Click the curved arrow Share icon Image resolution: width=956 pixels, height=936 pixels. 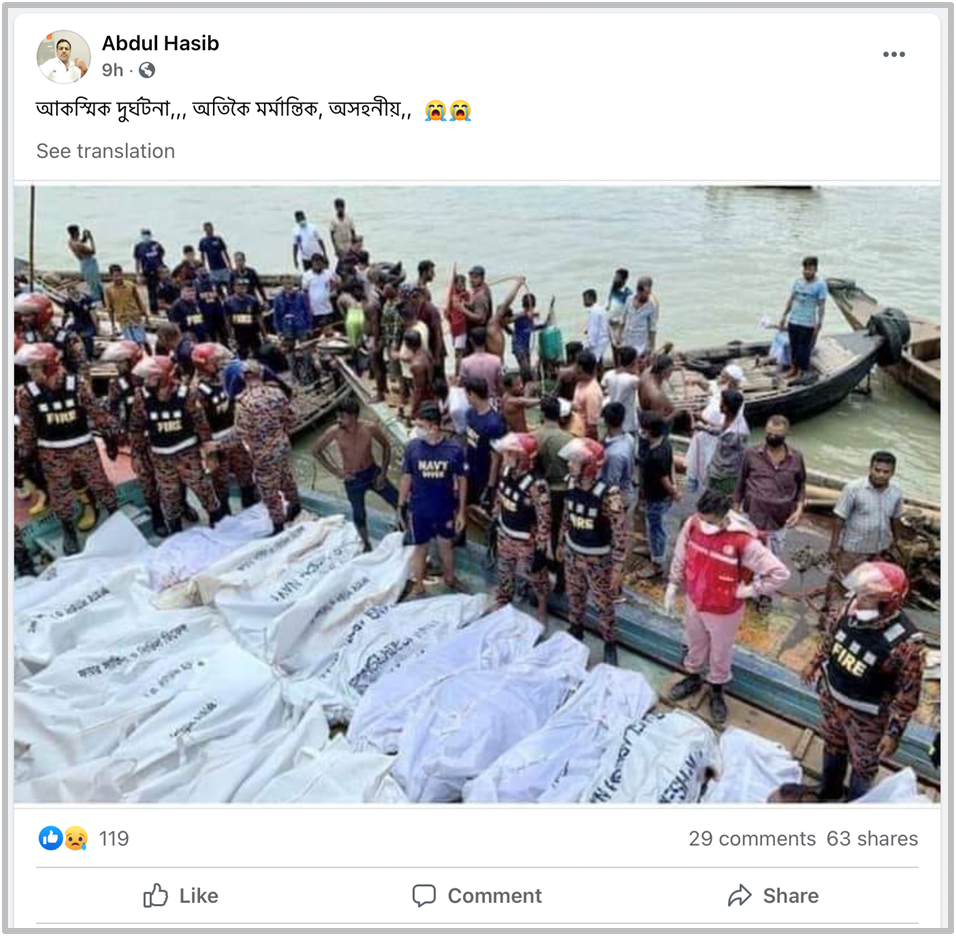click(x=740, y=895)
